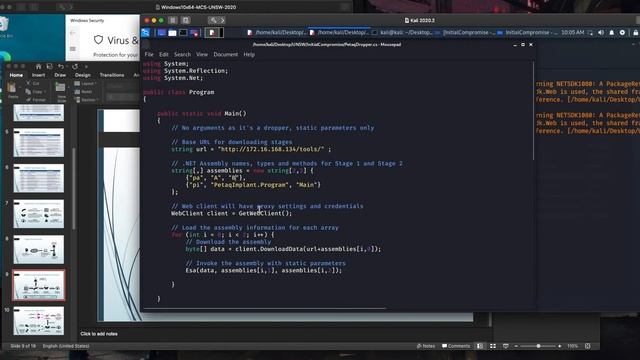Screen dimensions: 640x360
Task: Switch to the PowerPoint Transitions tab
Action: pos(112,75)
